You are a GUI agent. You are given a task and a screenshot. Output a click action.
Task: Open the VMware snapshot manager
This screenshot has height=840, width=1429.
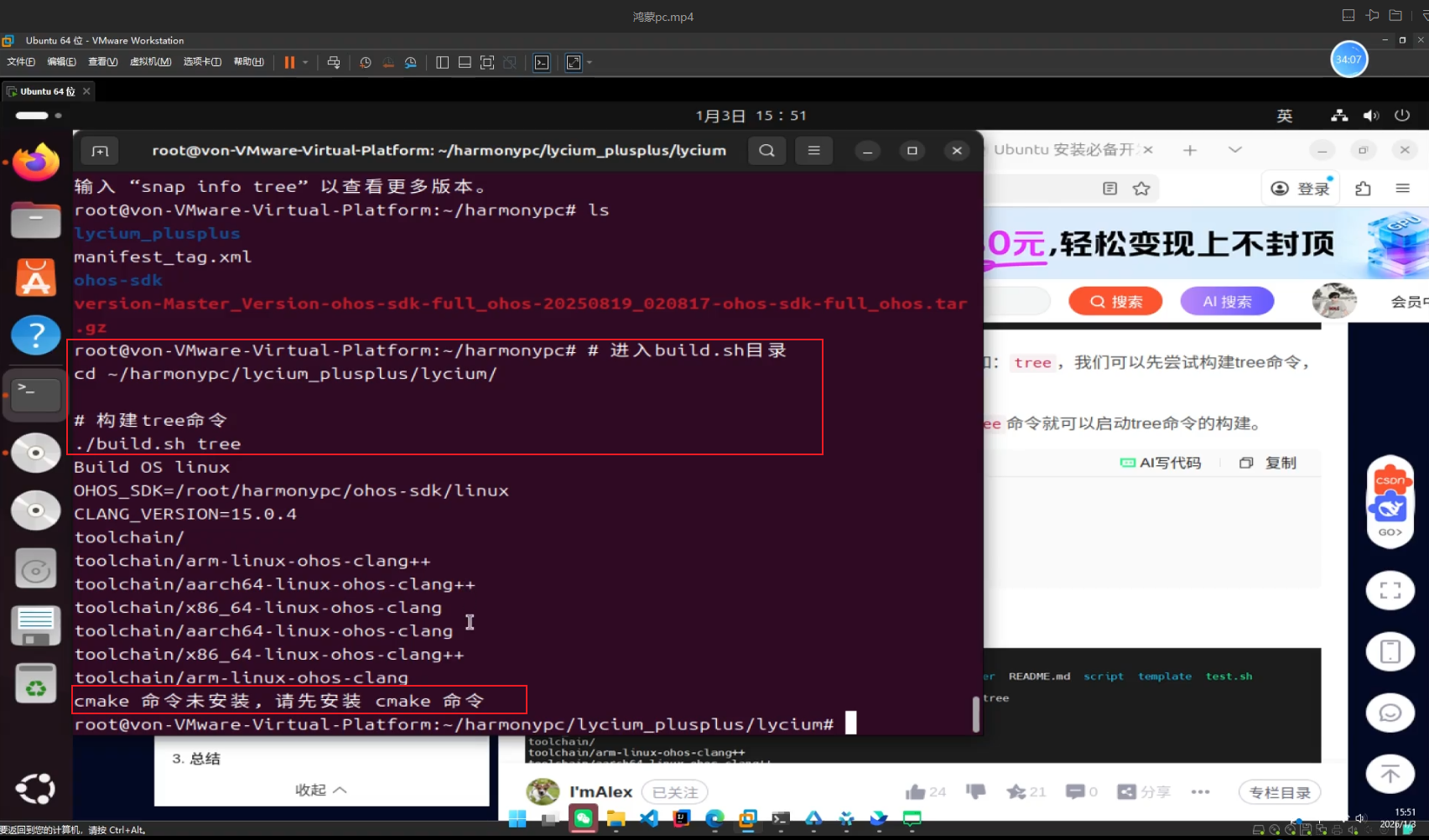coord(410,62)
